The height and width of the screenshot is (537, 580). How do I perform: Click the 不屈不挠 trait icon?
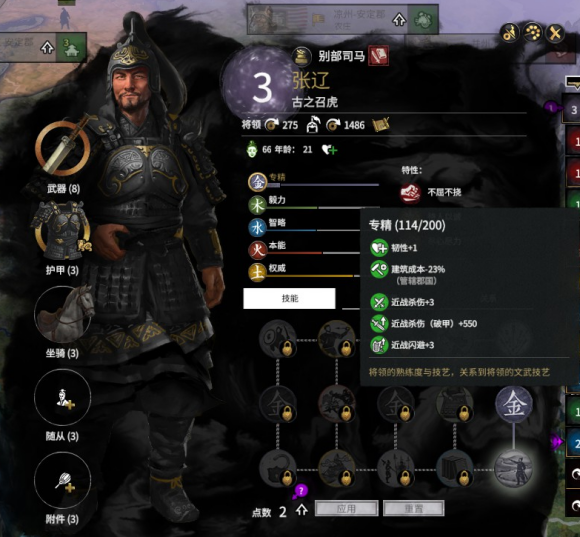click(x=410, y=193)
